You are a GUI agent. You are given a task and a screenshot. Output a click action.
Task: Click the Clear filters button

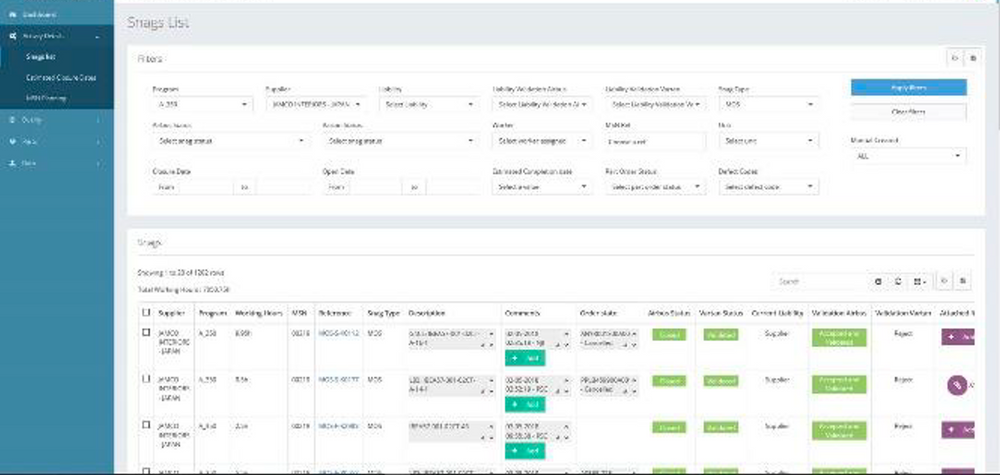click(908, 112)
